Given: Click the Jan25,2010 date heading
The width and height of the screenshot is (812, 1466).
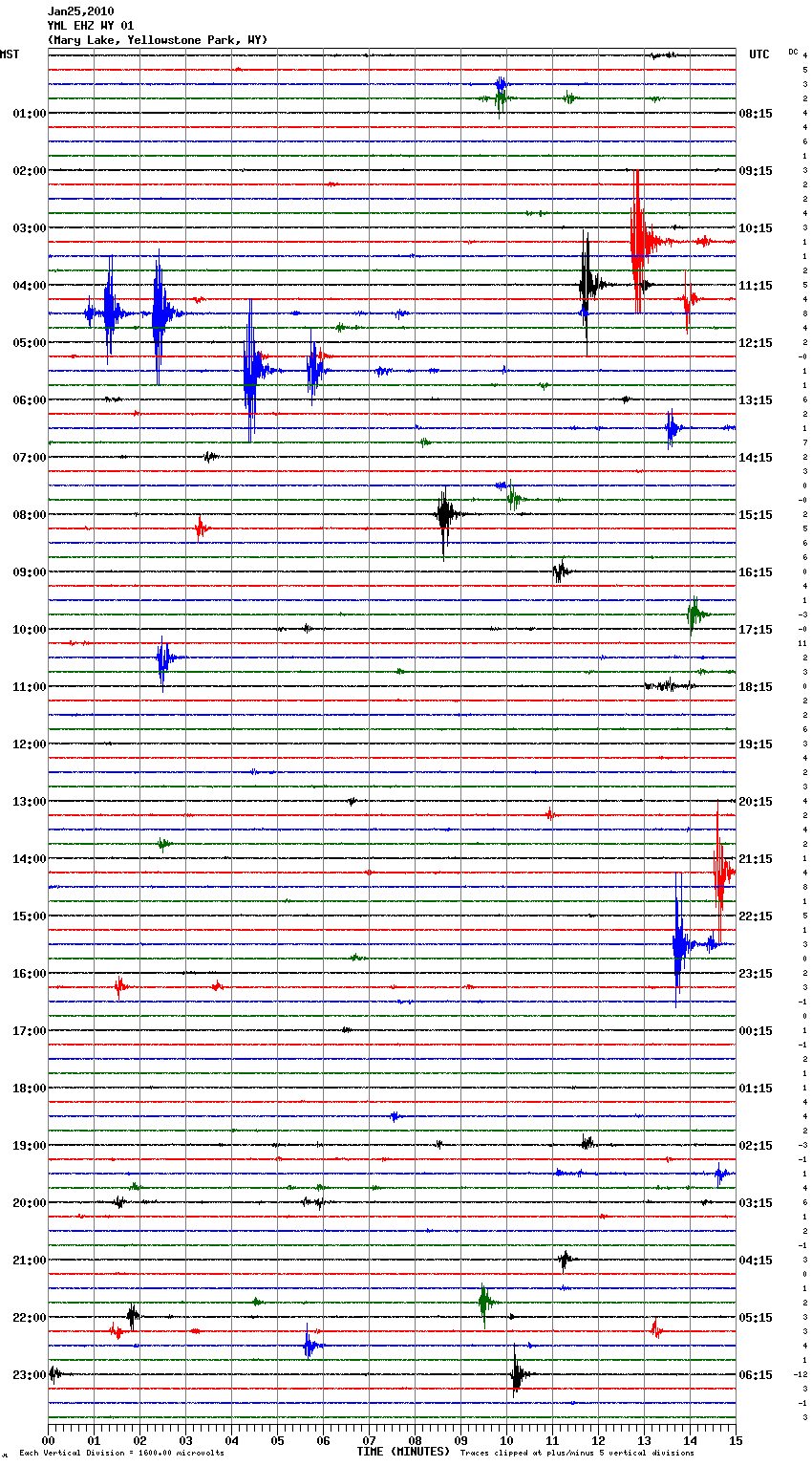Looking at the screenshot, I should click(x=80, y=11).
